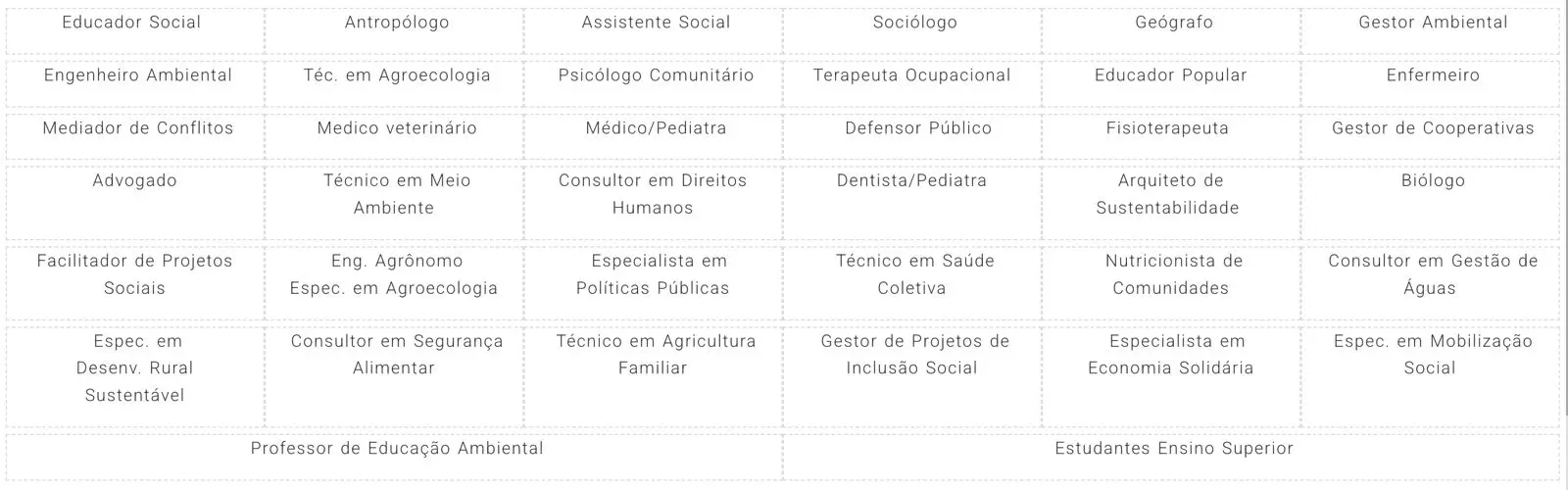This screenshot has width=1568, height=490.
Task: Click Engenheiro Ambiental cell
Action: pos(138,75)
